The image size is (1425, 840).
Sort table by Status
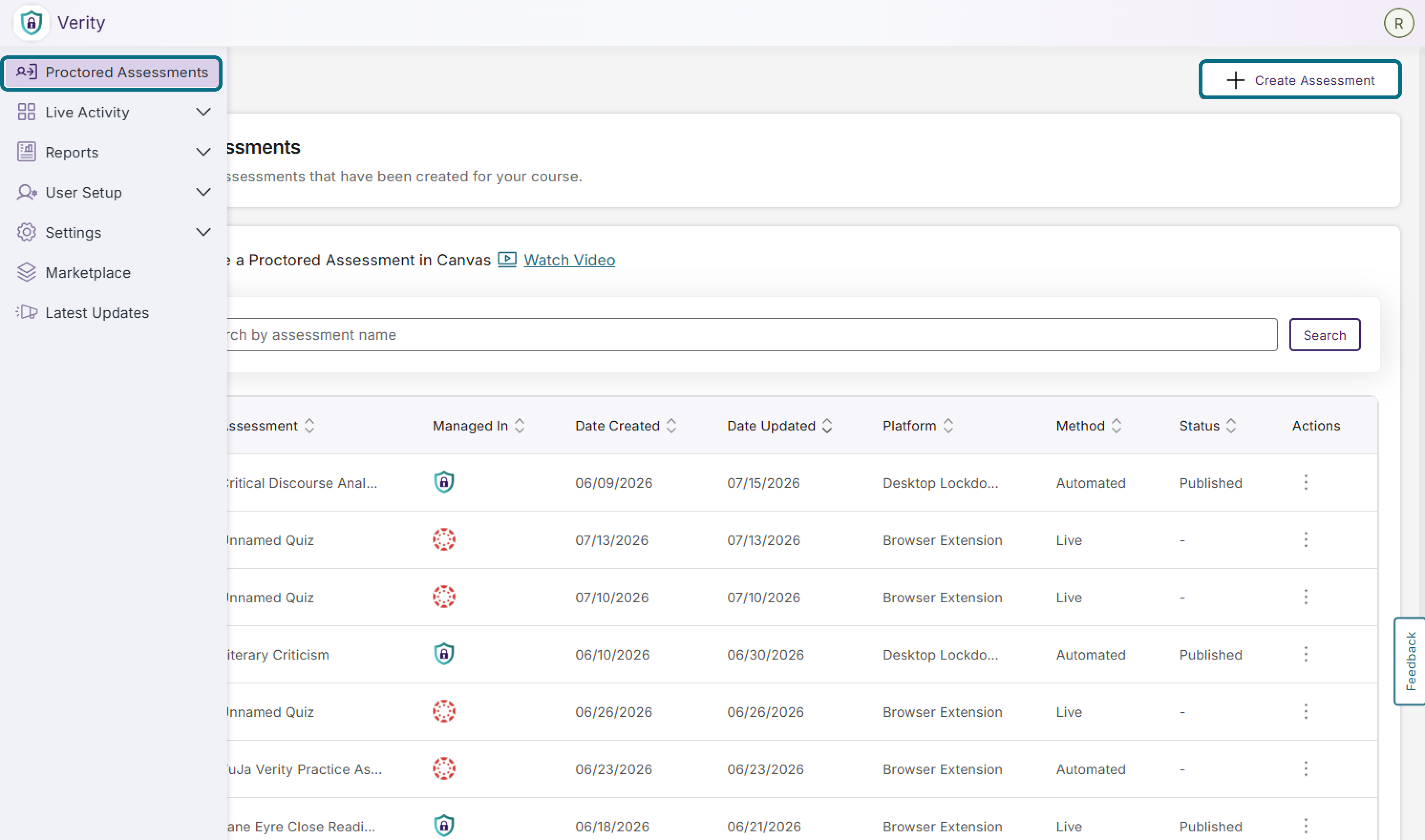click(x=1231, y=426)
